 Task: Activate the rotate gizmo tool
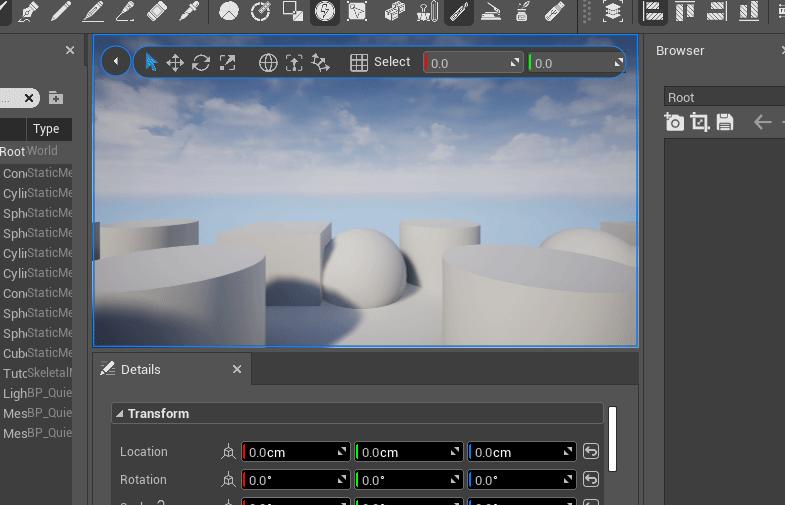(x=201, y=62)
